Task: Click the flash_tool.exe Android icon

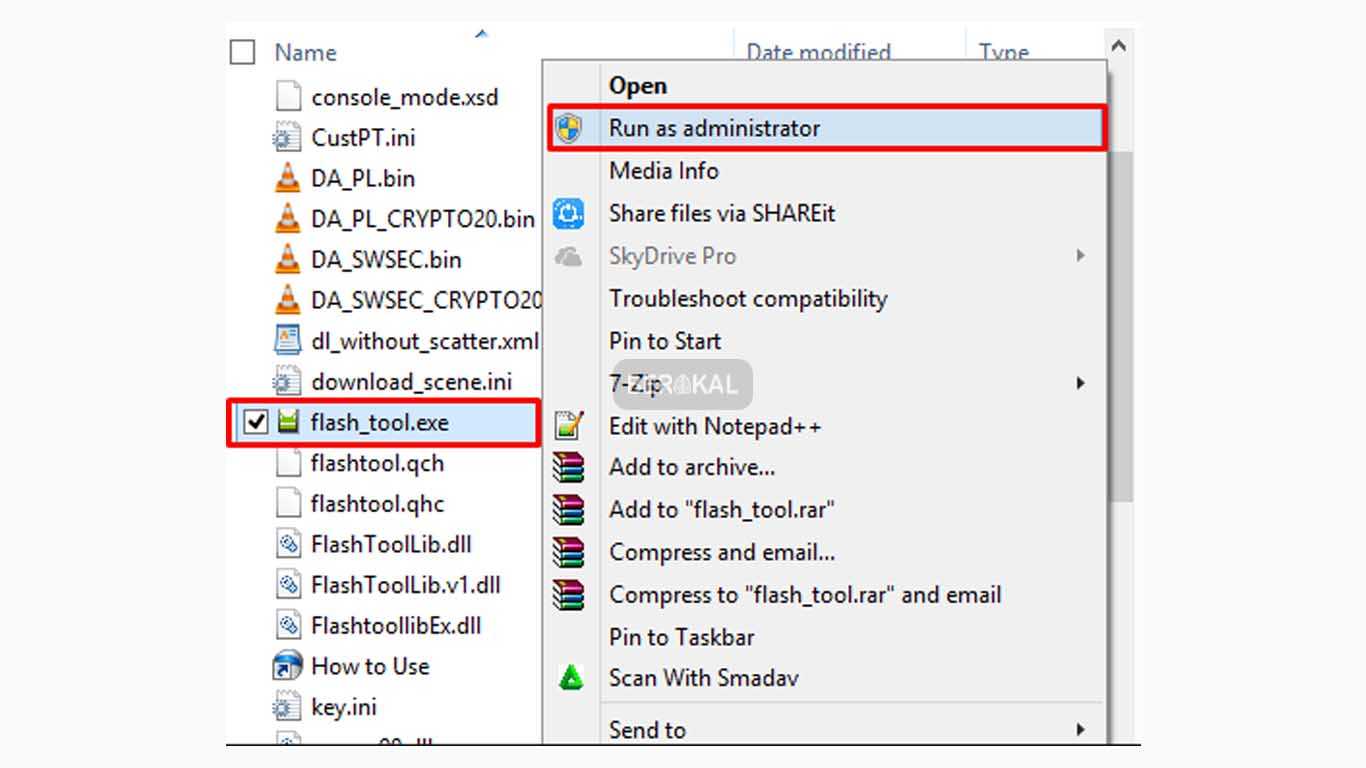Action: [288, 422]
